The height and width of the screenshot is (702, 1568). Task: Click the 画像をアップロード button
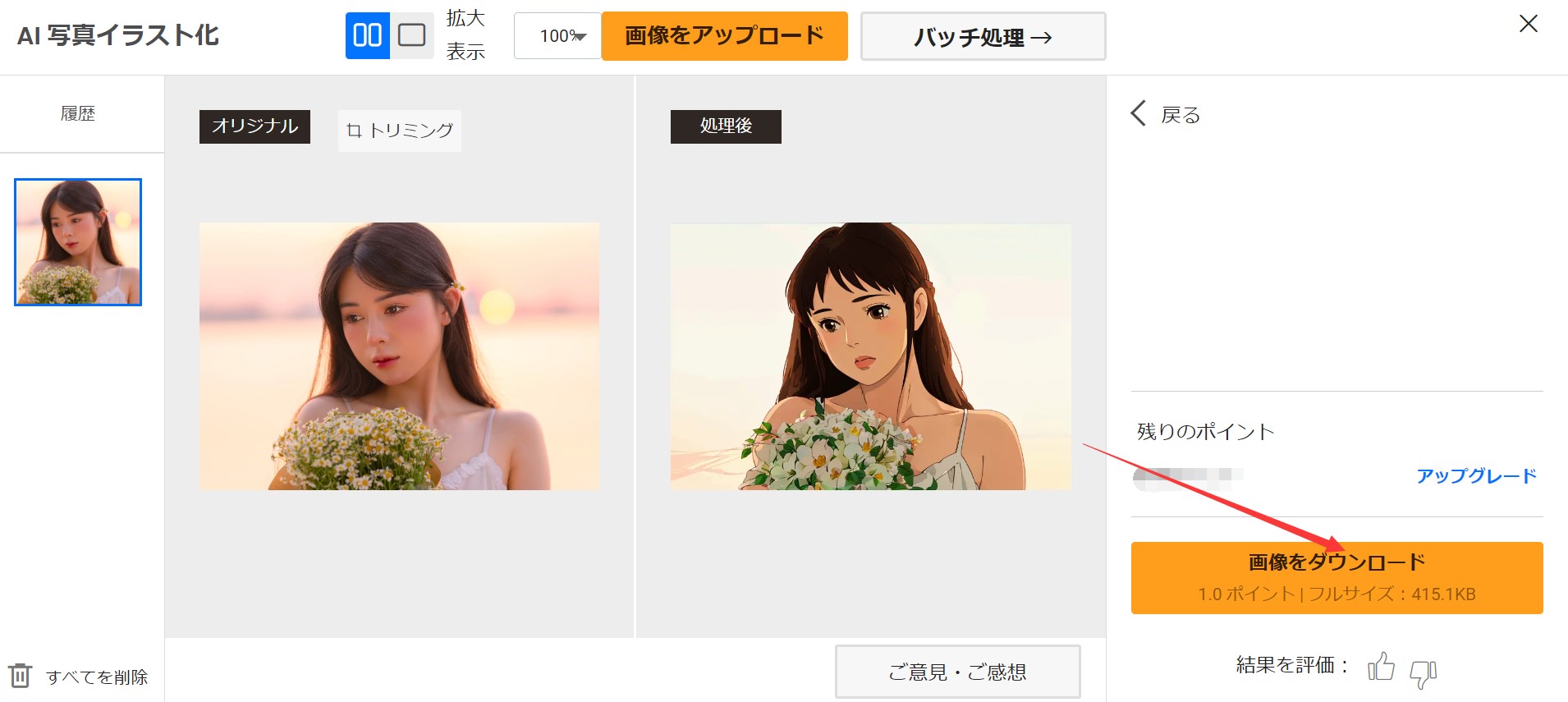tap(724, 36)
